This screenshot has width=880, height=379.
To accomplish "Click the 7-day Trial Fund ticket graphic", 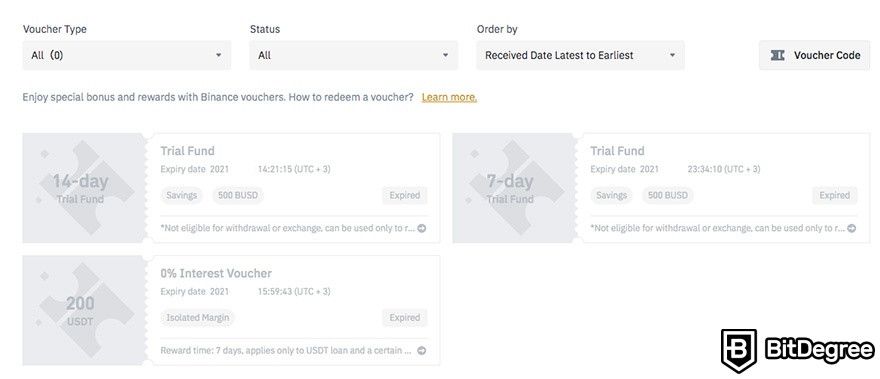I will click(513, 188).
